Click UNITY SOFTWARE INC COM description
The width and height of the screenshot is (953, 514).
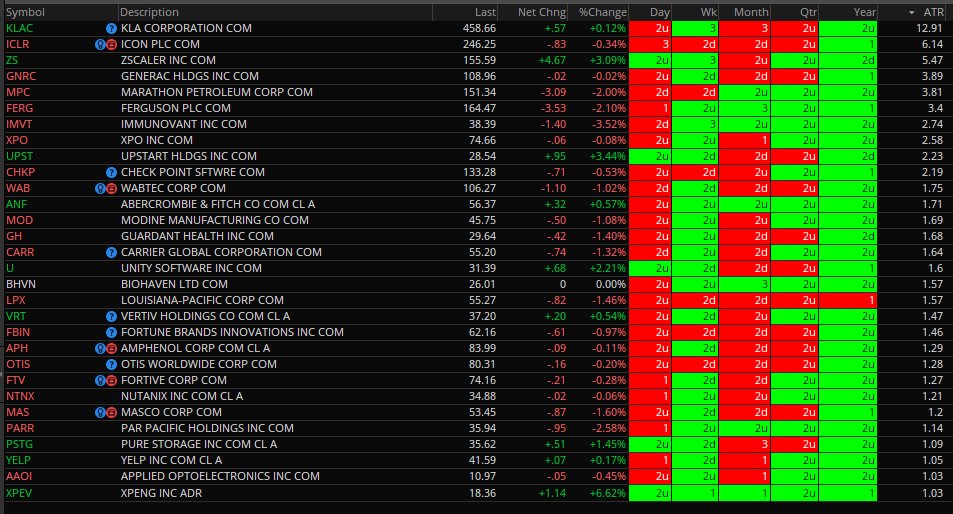191,269
